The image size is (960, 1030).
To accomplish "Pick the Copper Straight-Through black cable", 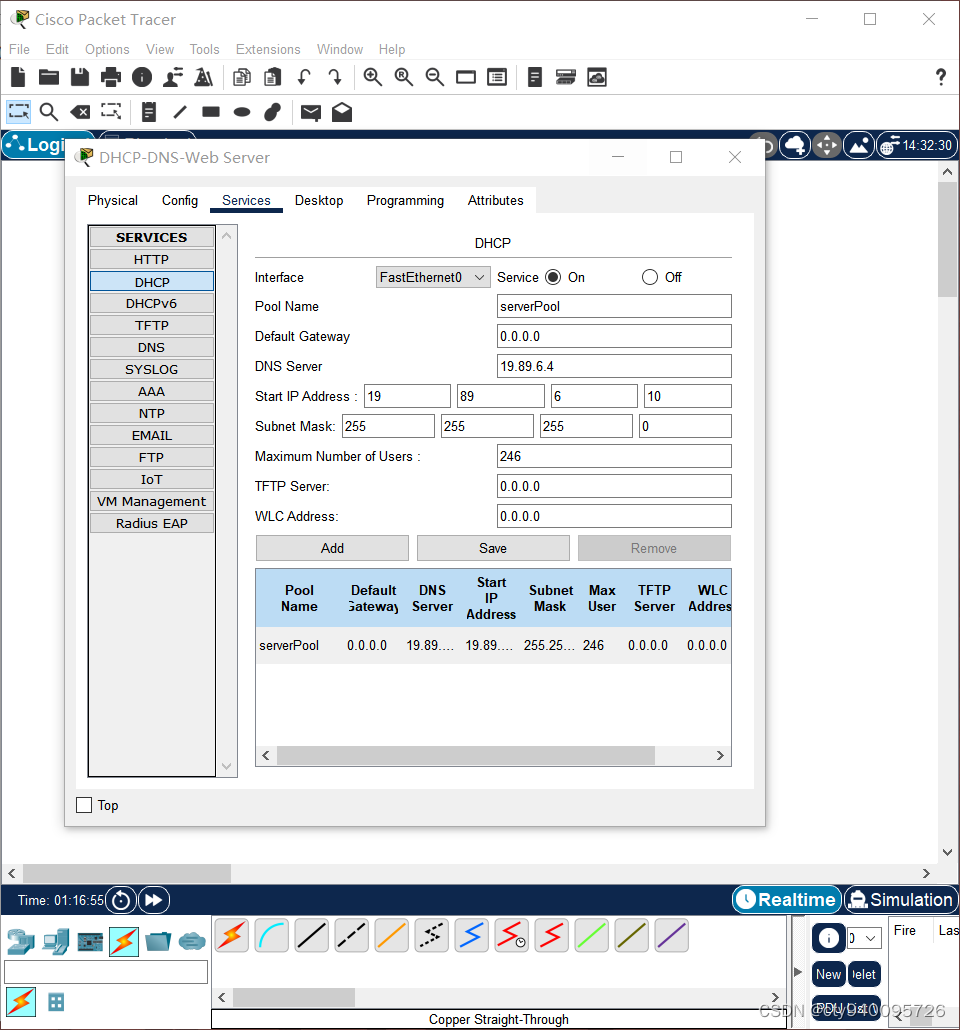I will pyautogui.click(x=311, y=935).
